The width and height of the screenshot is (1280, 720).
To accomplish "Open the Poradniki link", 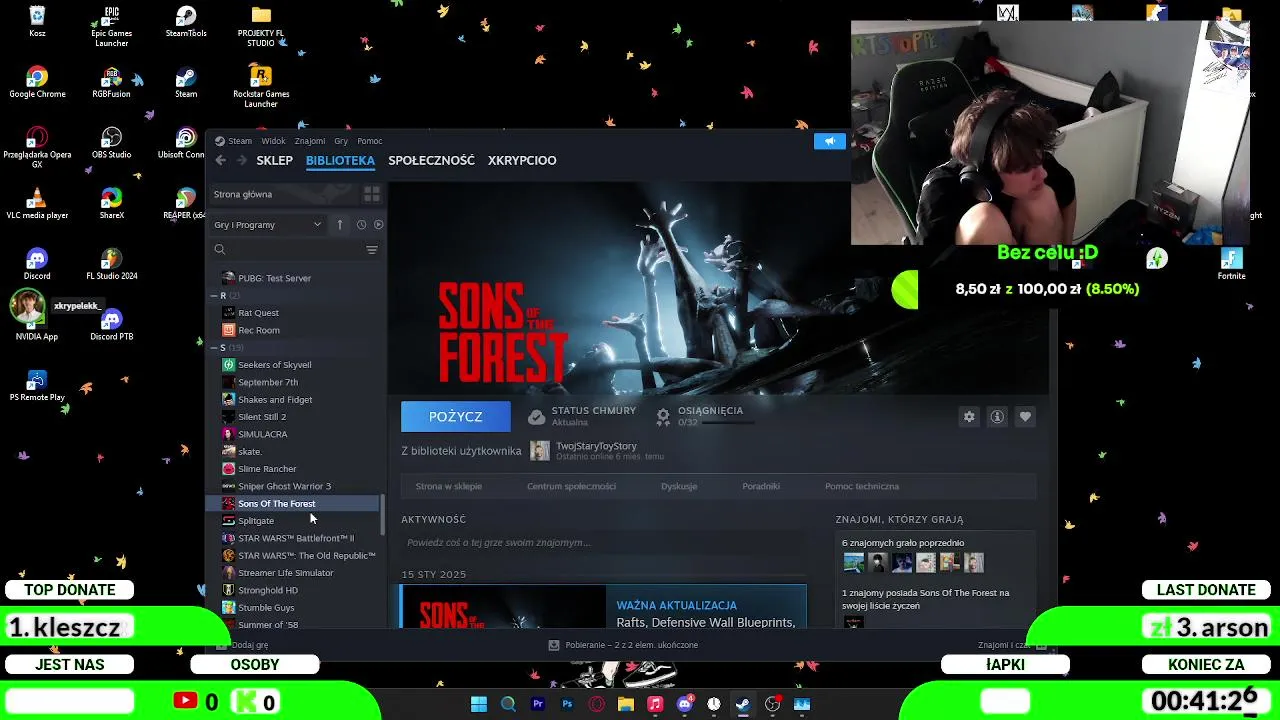I will (x=761, y=486).
